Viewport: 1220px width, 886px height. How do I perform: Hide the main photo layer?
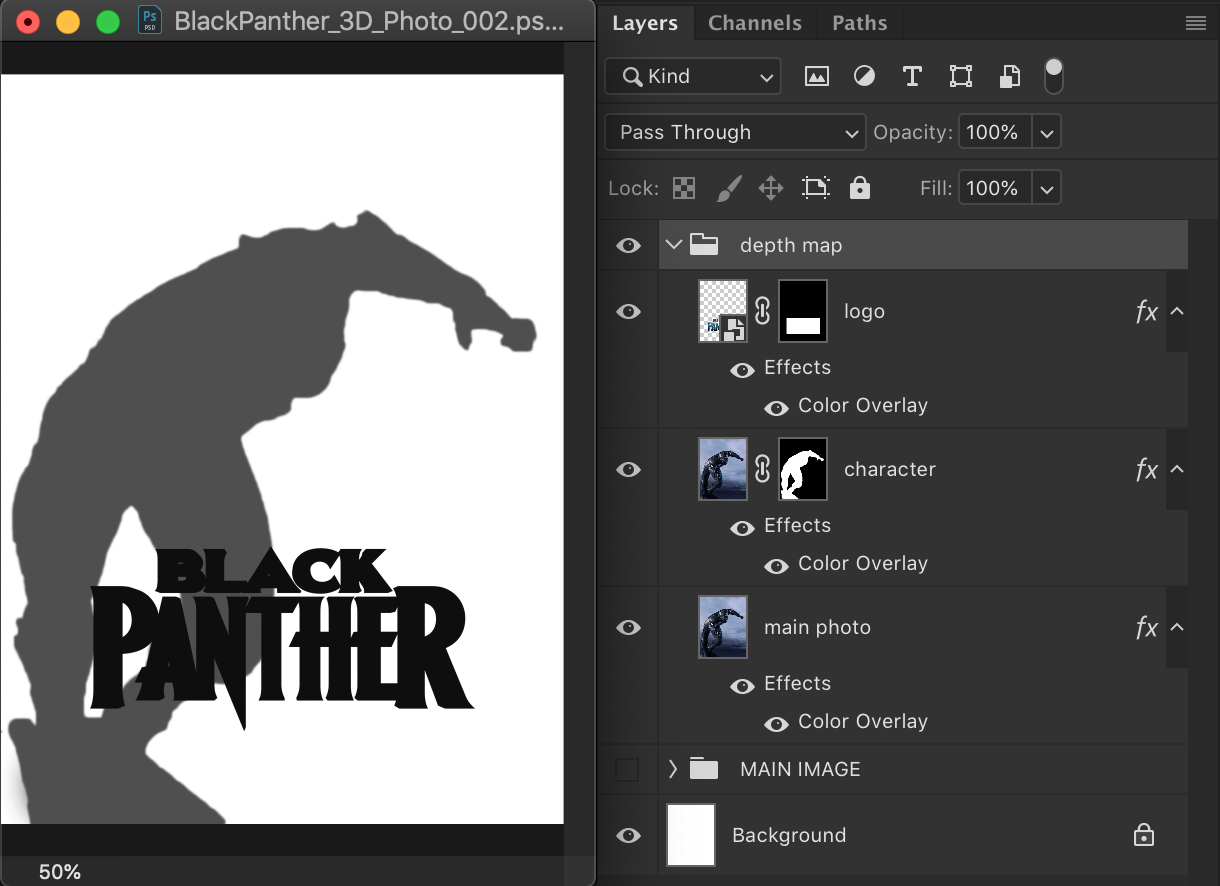[628, 628]
